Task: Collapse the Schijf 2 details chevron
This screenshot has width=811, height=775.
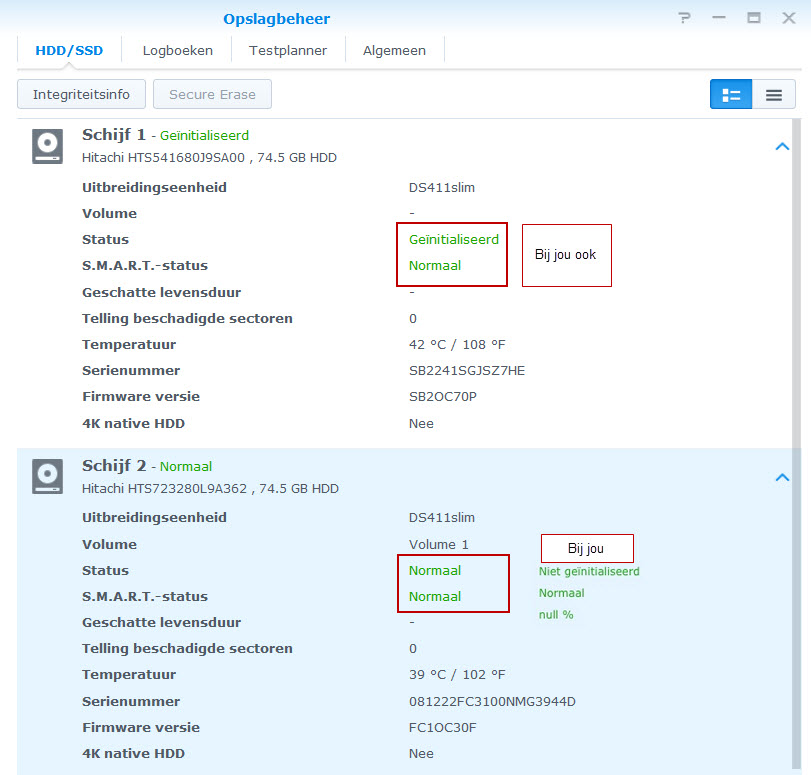Action: click(x=782, y=477)
